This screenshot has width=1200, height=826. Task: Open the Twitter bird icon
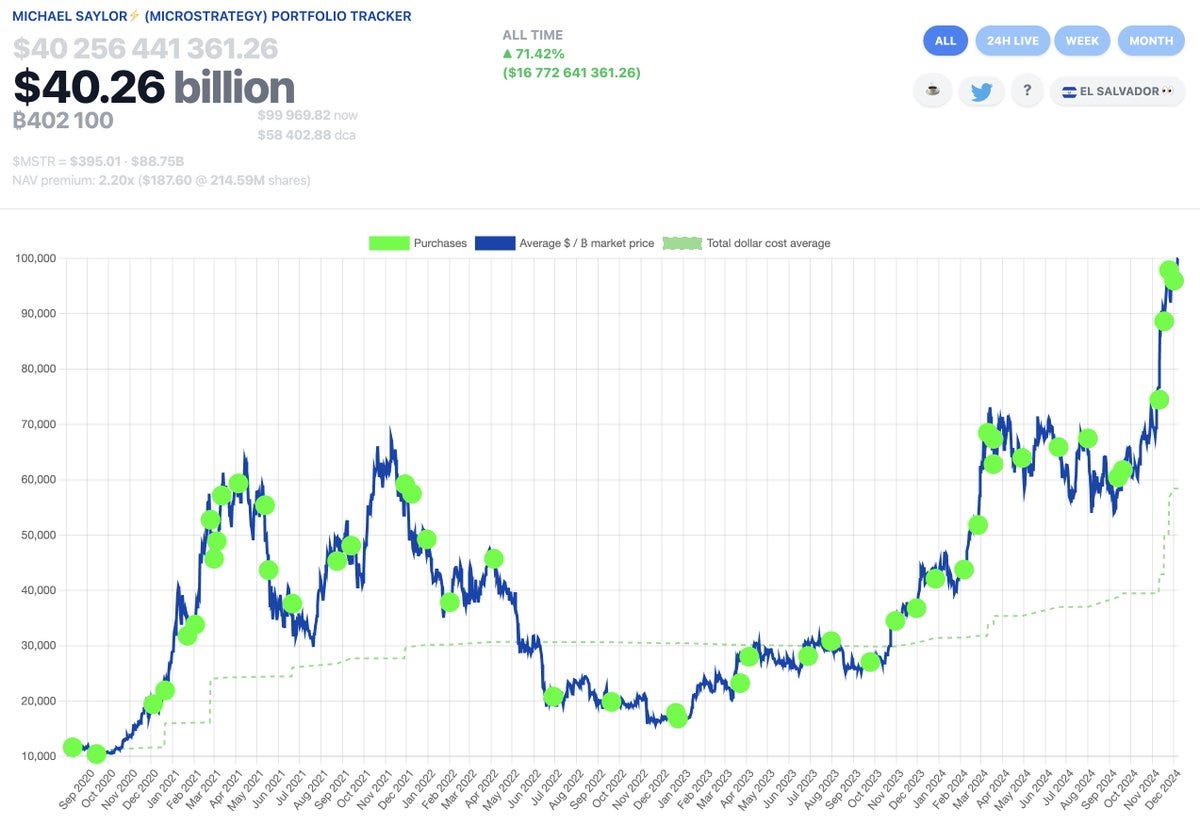pyautogui.click(x=981, y=90)
